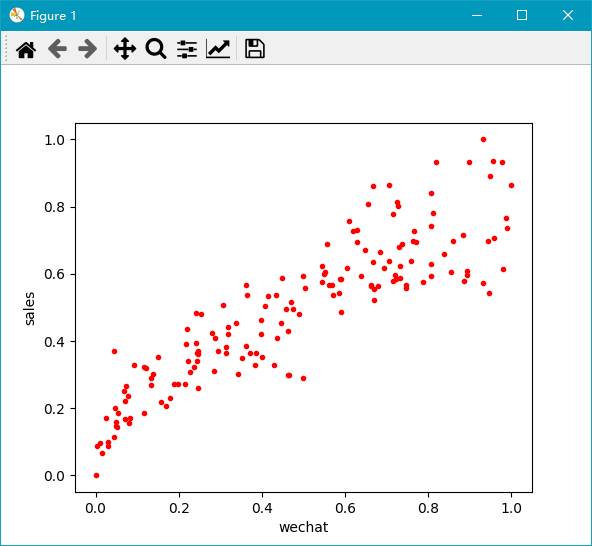The image size is (592, 546).
Task: Click the 'wechat' x-axis label
Action: 304,527
